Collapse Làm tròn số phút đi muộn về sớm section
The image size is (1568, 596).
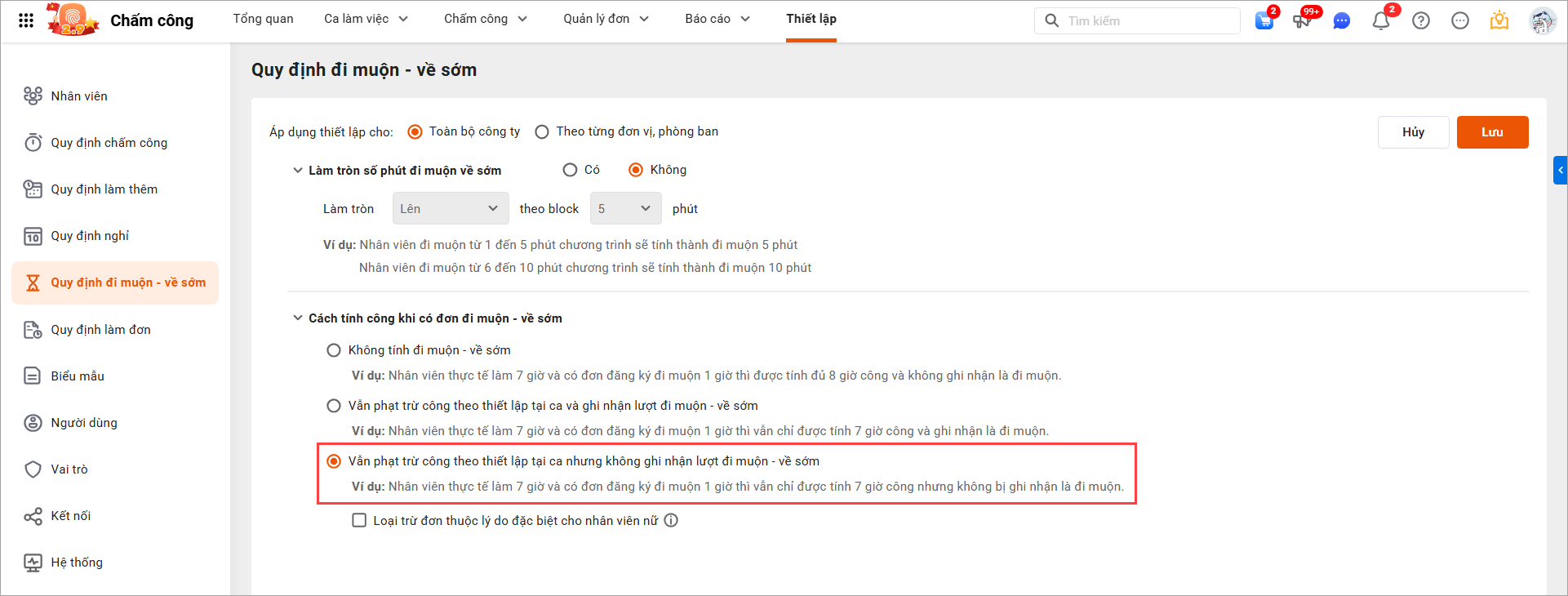point(298,171)
